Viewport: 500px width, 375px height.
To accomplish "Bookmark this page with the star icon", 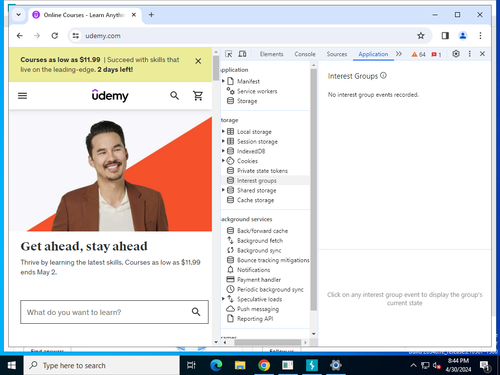I will 421,36.
